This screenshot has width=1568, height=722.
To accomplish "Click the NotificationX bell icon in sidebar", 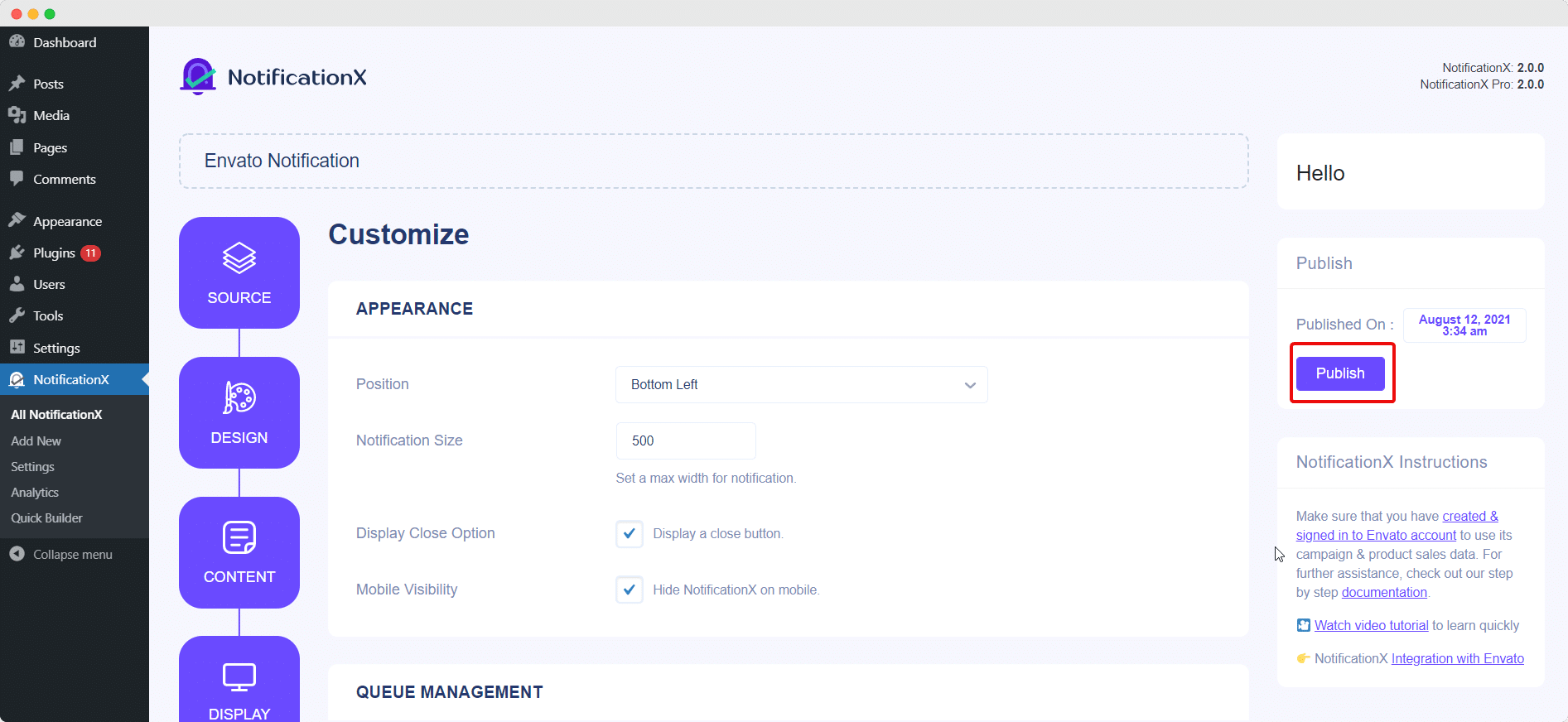I will (x=17, y=379).
